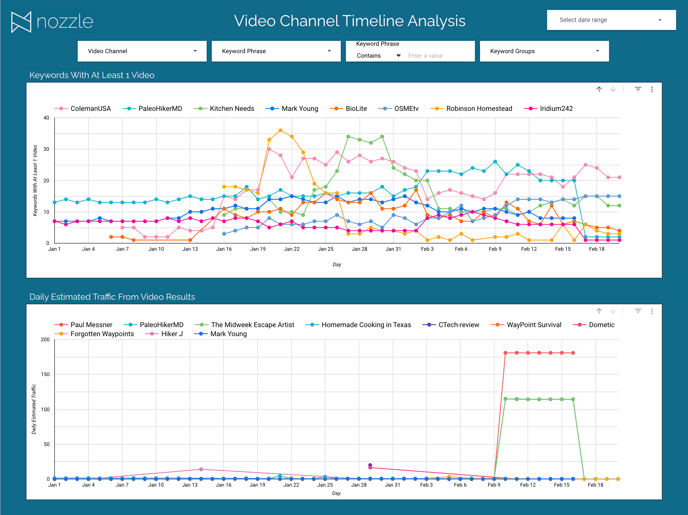688x515 pixels.
Task: Open more options menu on Traffic chart
Action: [652, 311]
